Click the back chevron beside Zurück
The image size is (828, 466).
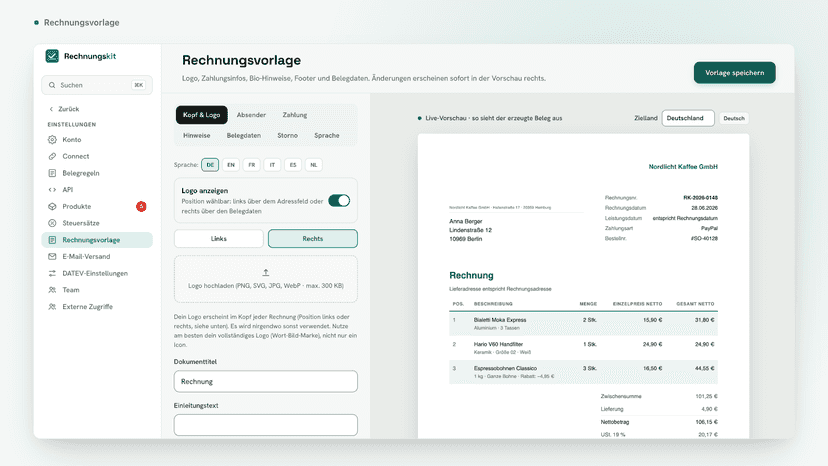(x=51, y=109)
